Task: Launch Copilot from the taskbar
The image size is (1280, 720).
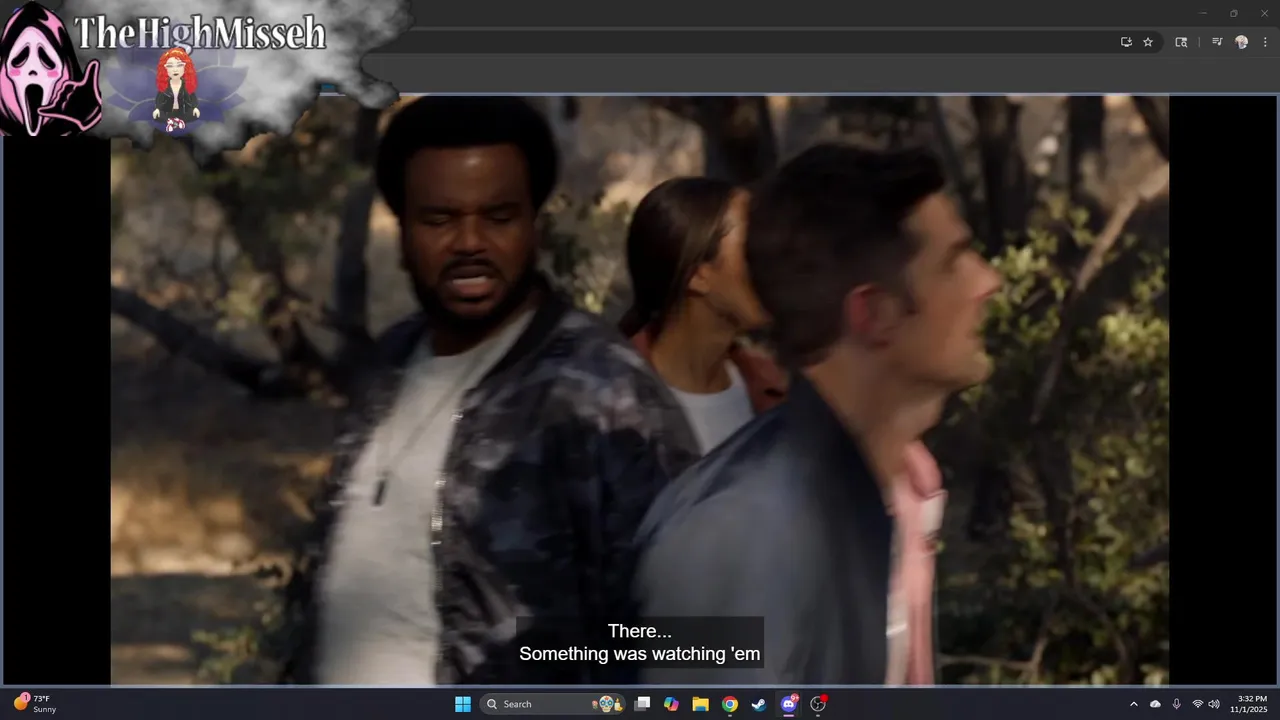Action: (x=671, y=704)
